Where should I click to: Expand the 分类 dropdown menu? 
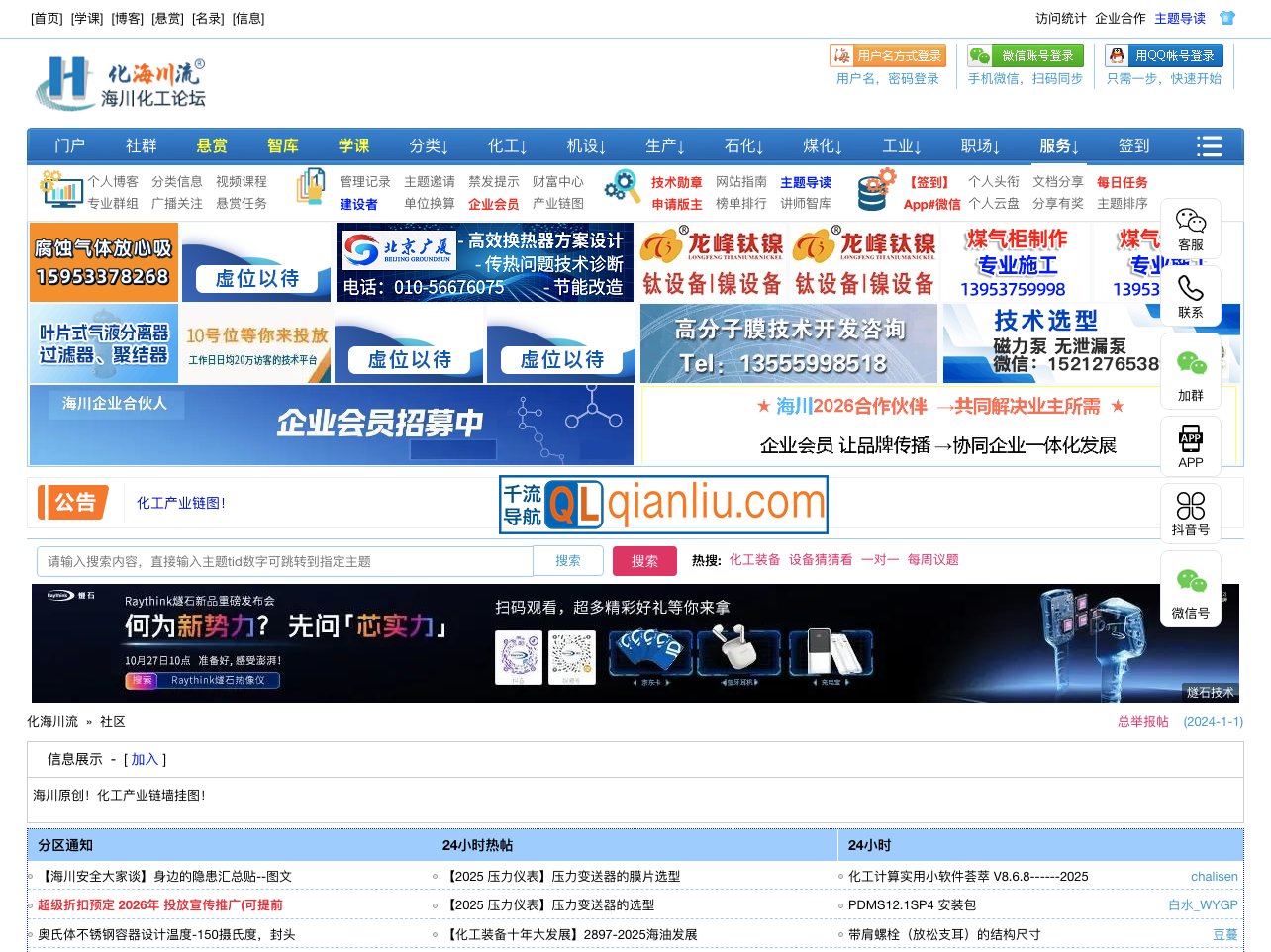point(429,146)
